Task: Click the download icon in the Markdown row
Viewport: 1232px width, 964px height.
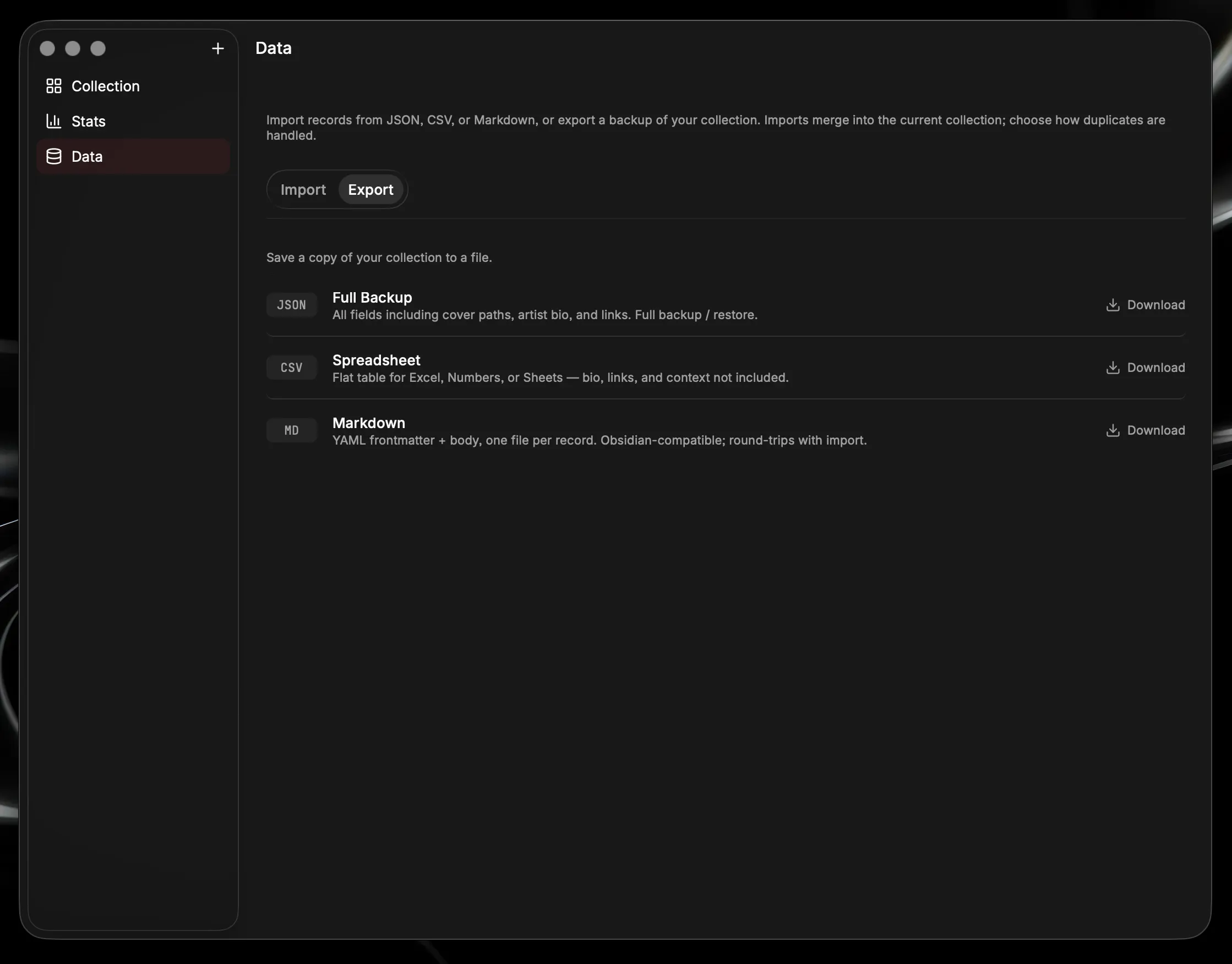Action: 1113,430
